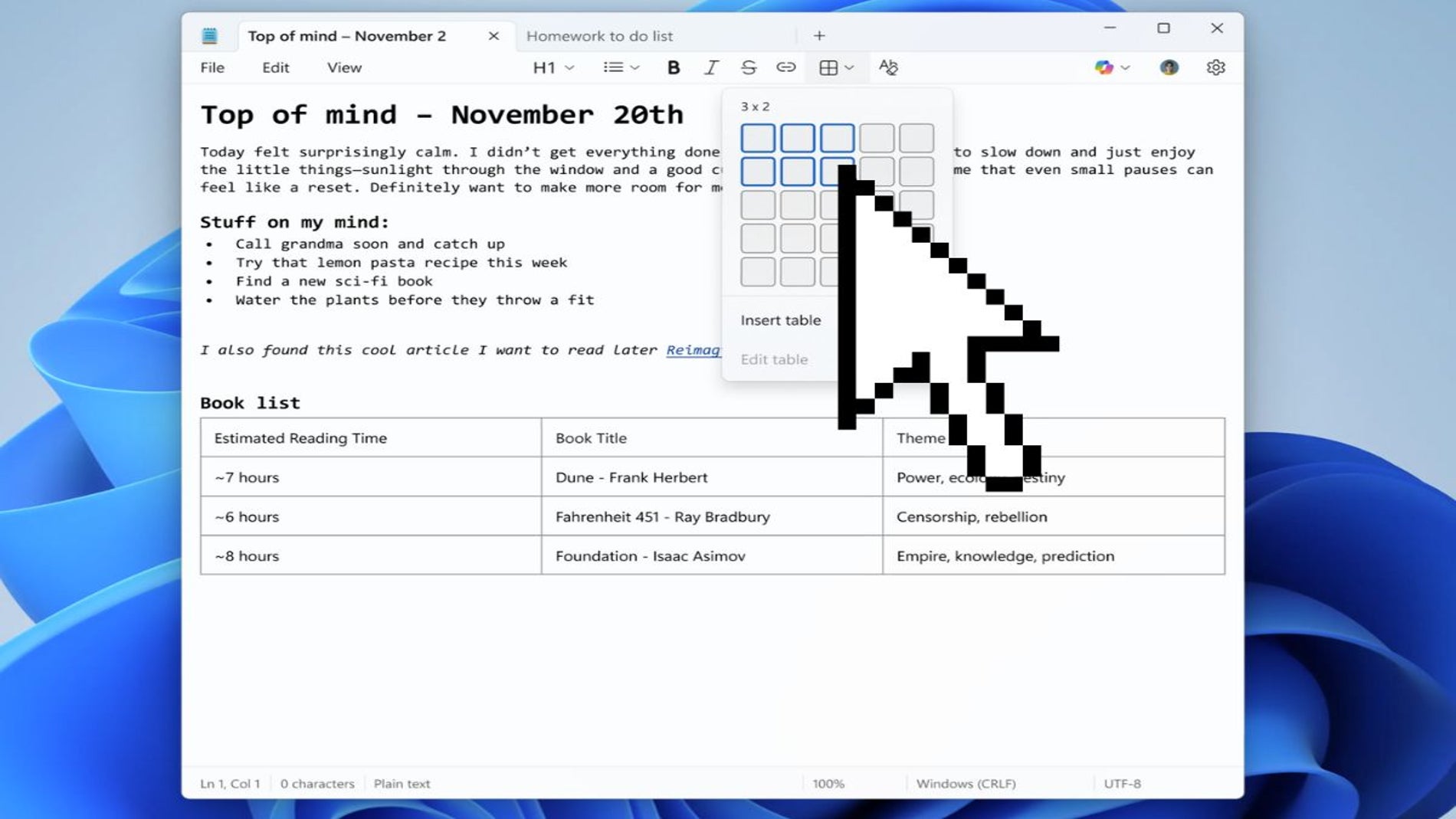Click the table grid icon
1456x819 pixels.
click(x=828, y=67)
